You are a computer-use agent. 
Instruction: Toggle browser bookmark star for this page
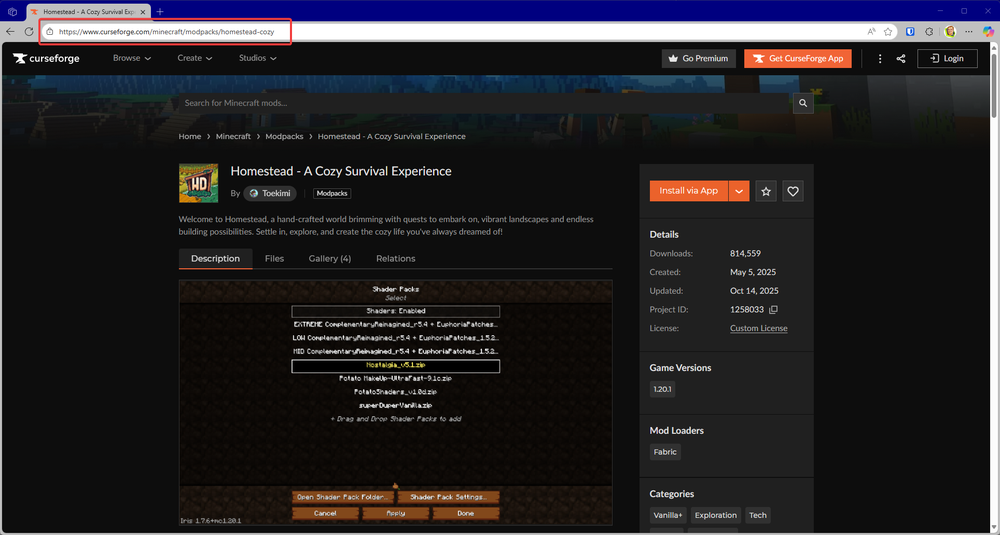[888, 32]
